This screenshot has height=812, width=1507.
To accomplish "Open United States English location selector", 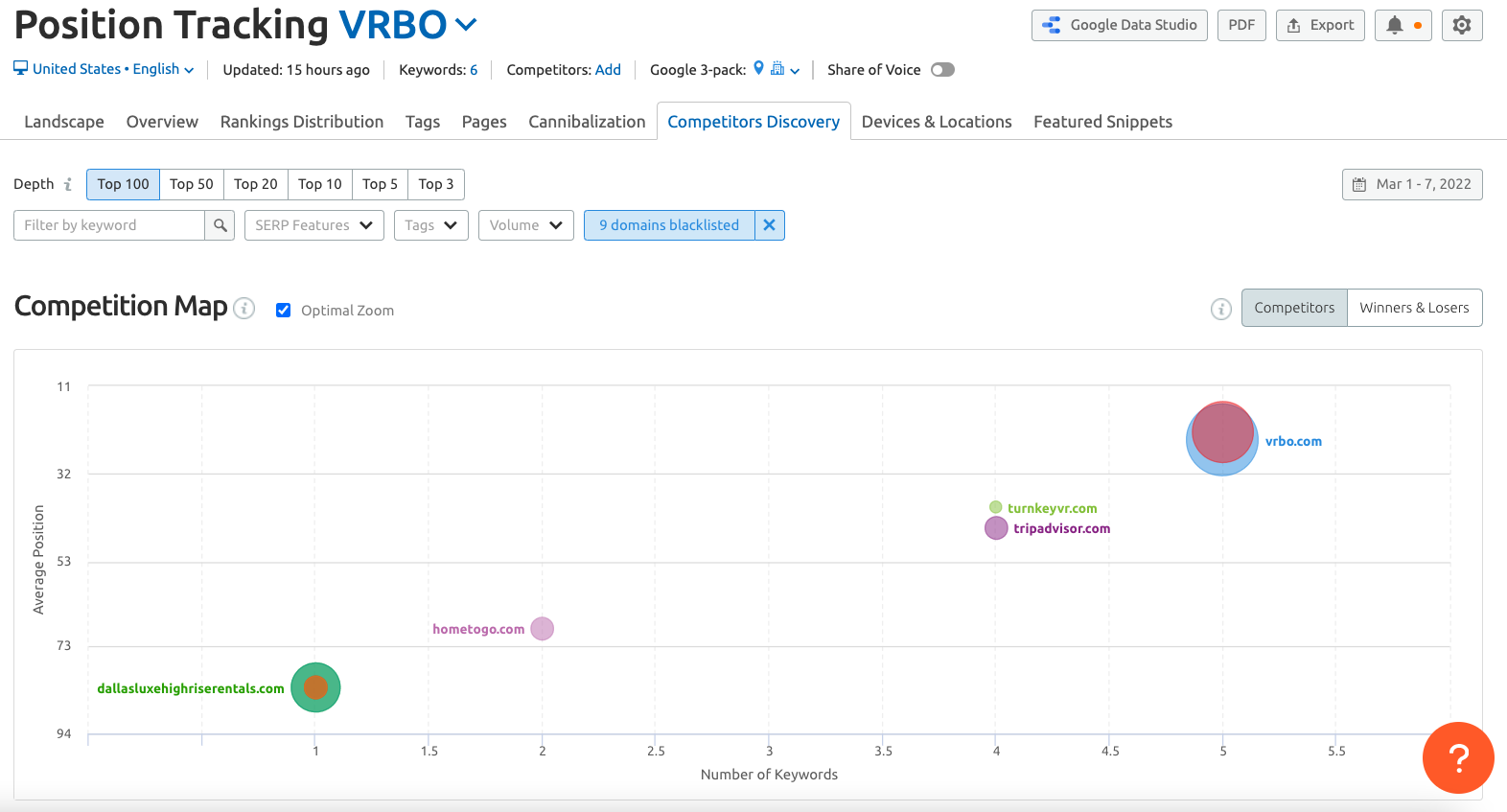I will pos(104,69).
